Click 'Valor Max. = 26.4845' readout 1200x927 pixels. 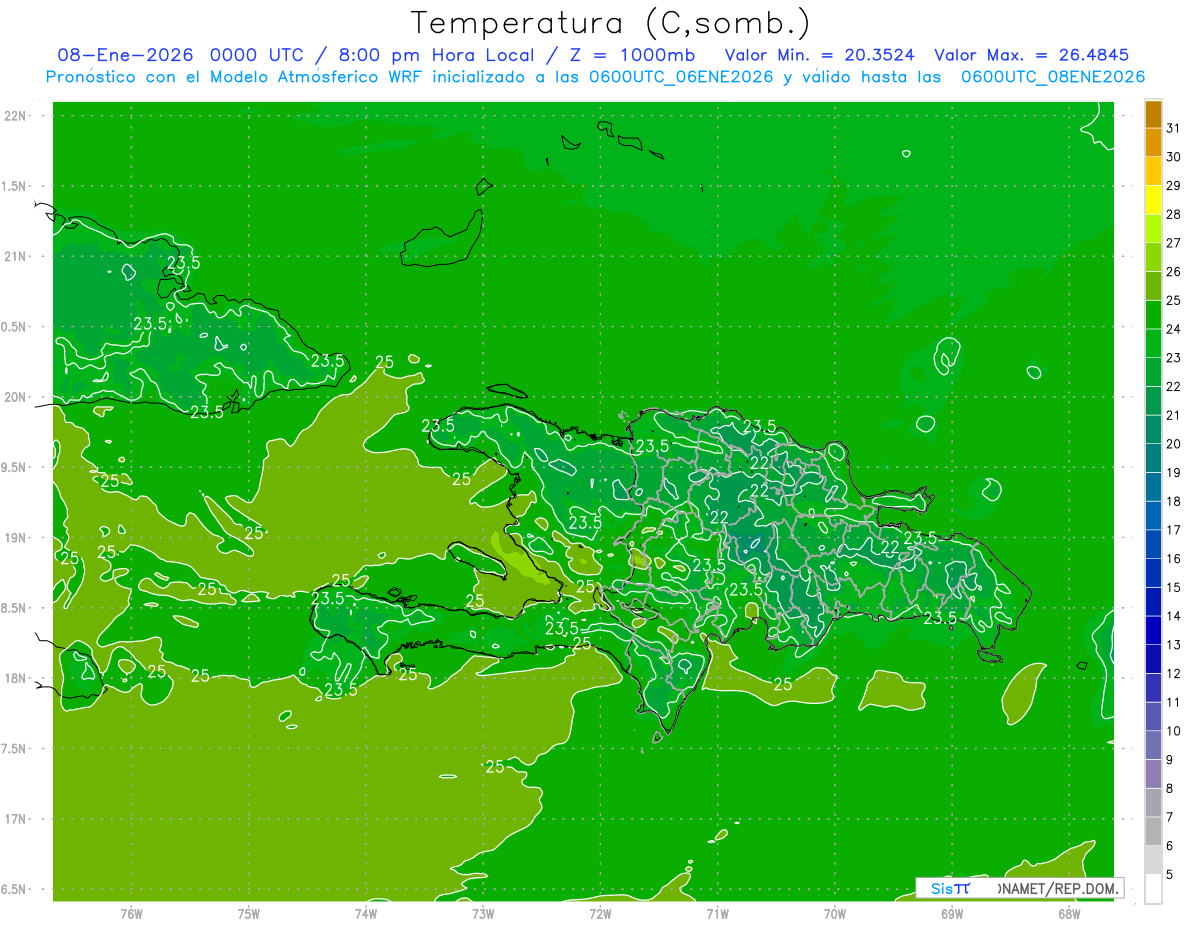(1030, 55)
